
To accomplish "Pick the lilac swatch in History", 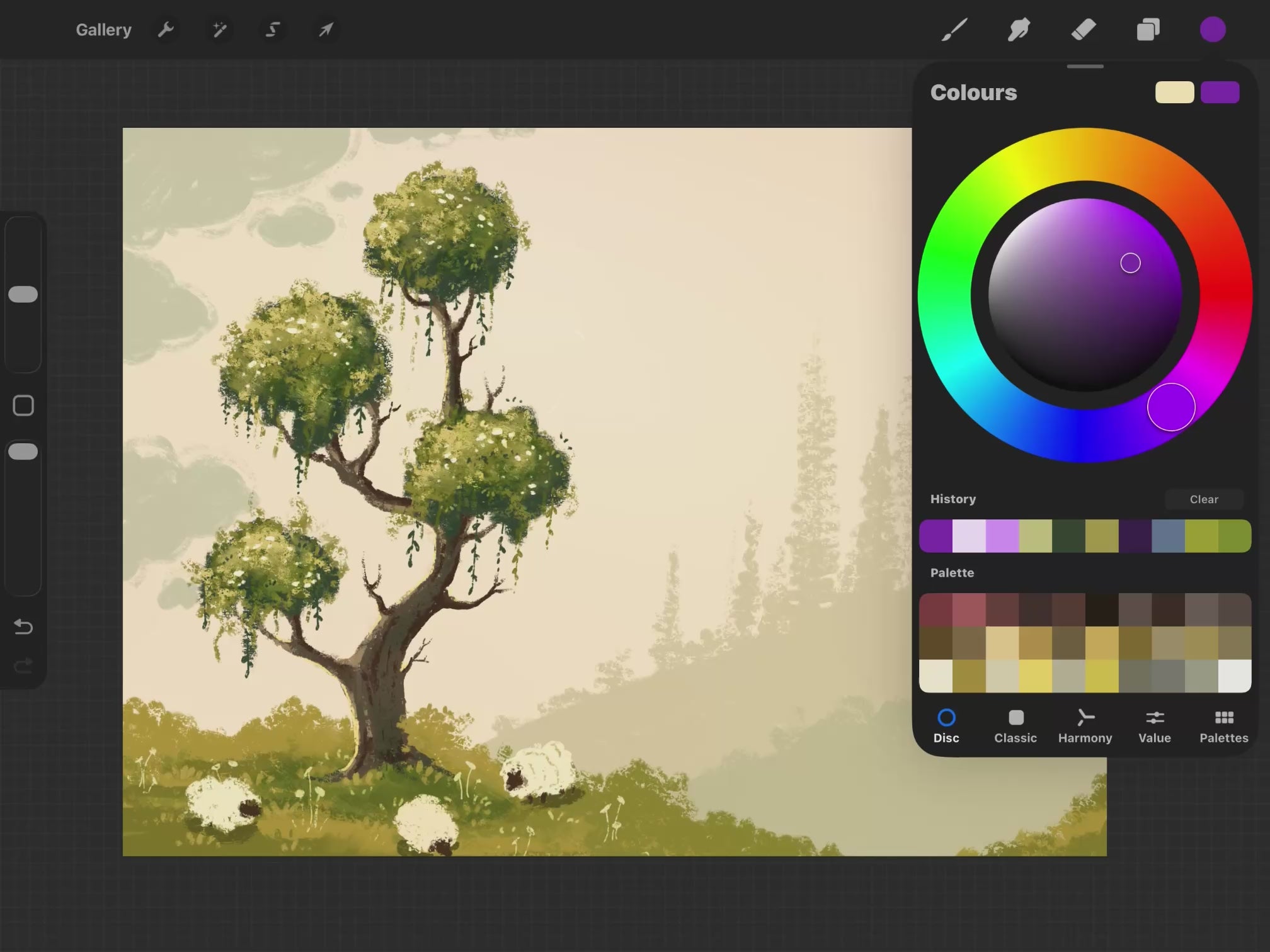I will point(1002,536).
